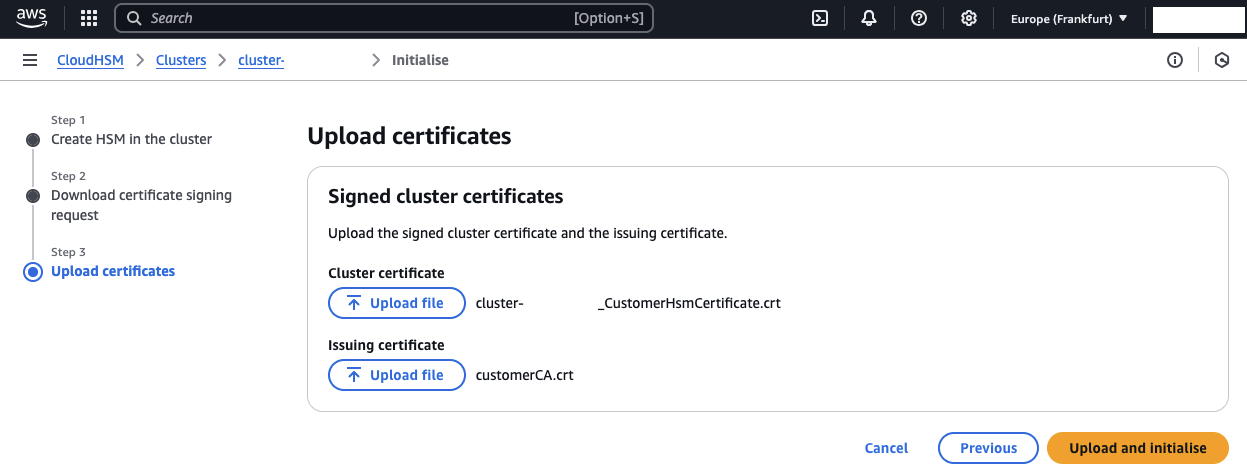Open the settings gear icon
This screenshot has width=1247, height=471.
pos(968,18)
